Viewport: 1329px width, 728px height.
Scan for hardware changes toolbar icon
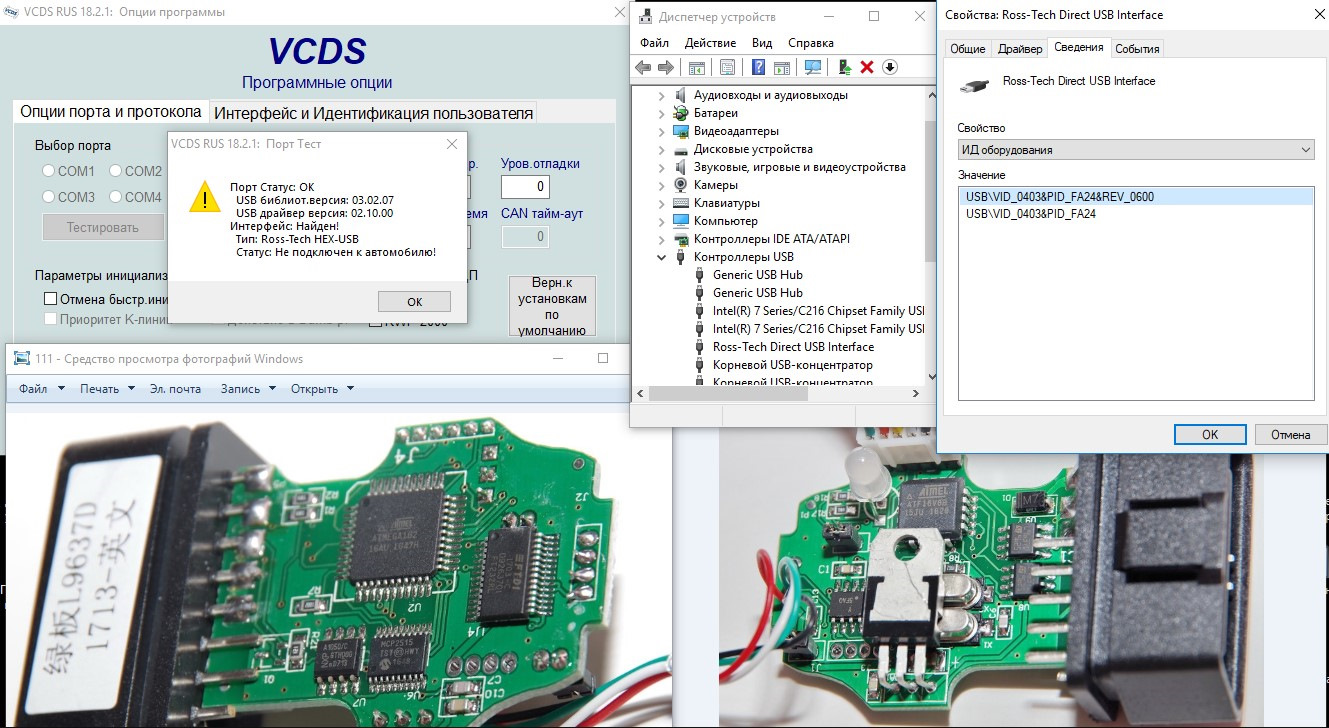(x=812, y=67)
